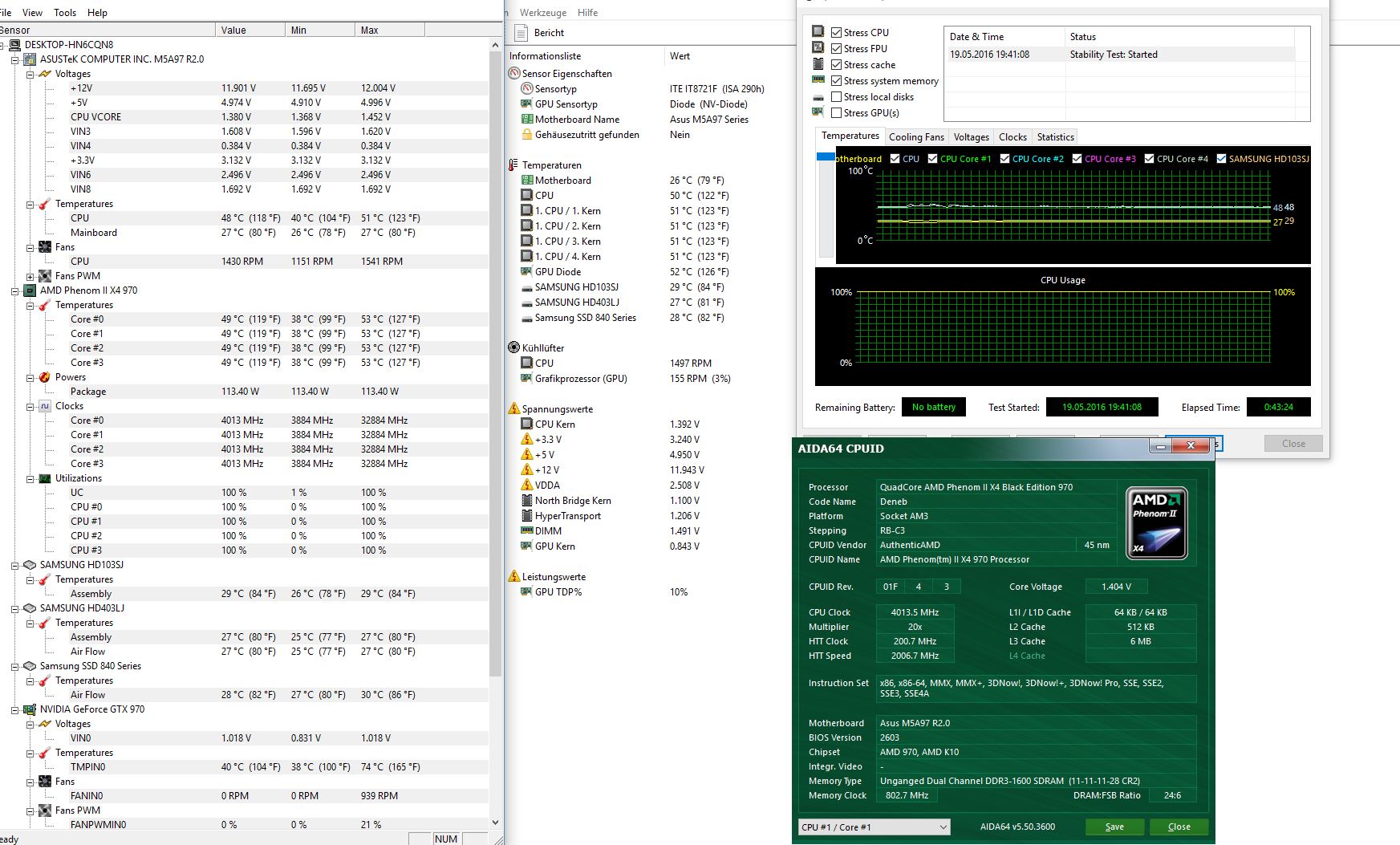1400x845 pixels.
Task: Collapse the AMD Phenom II X4 970 node
Action: (x=14, y=290)
